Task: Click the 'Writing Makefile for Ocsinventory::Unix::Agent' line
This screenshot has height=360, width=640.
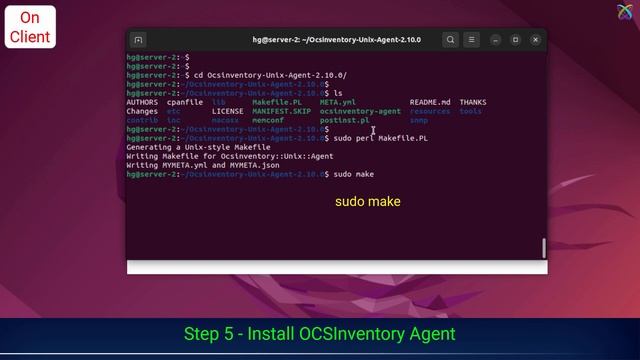Action: [x=230, y=156]
